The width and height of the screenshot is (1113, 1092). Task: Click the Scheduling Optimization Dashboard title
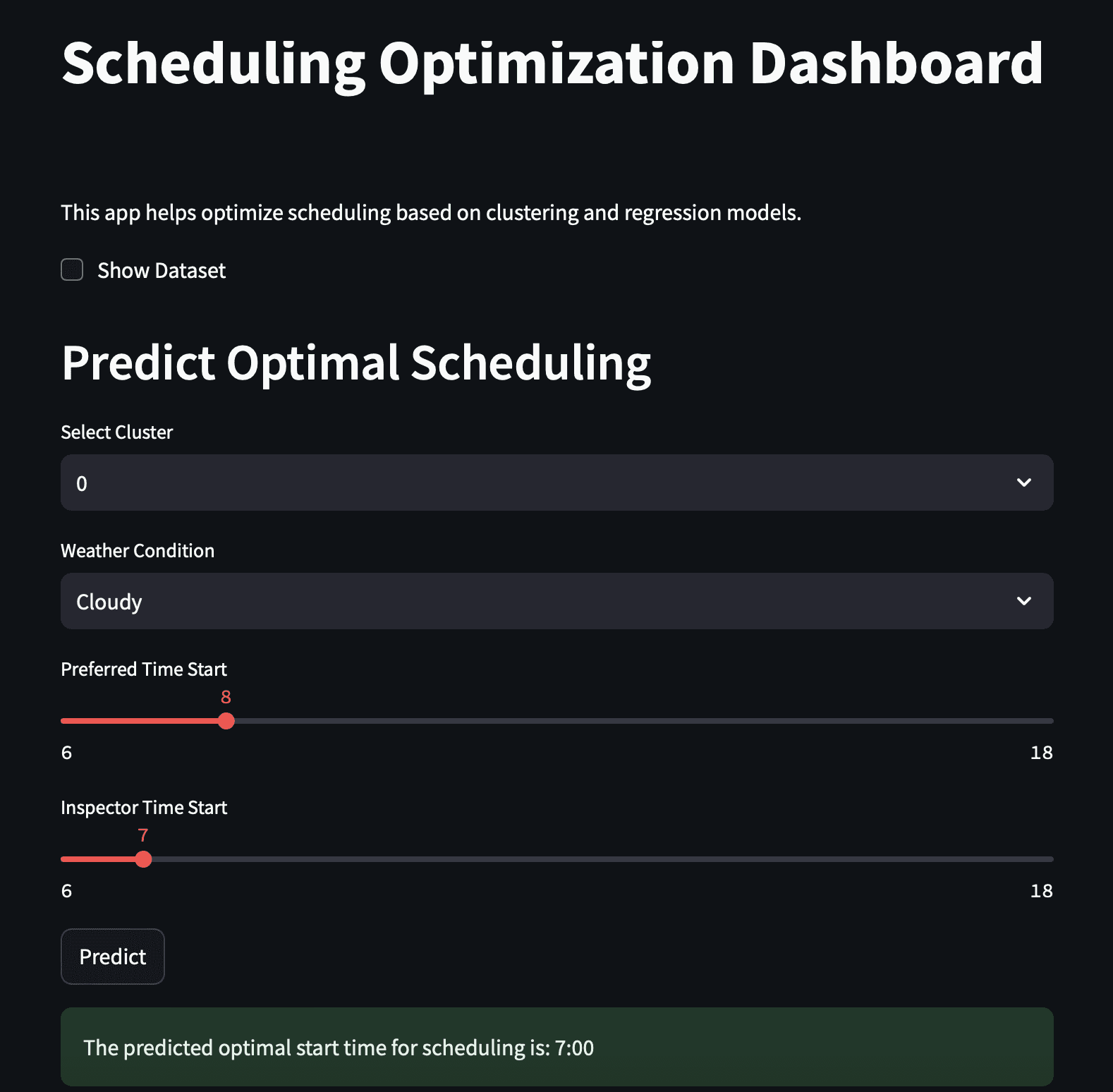(552, 63)
